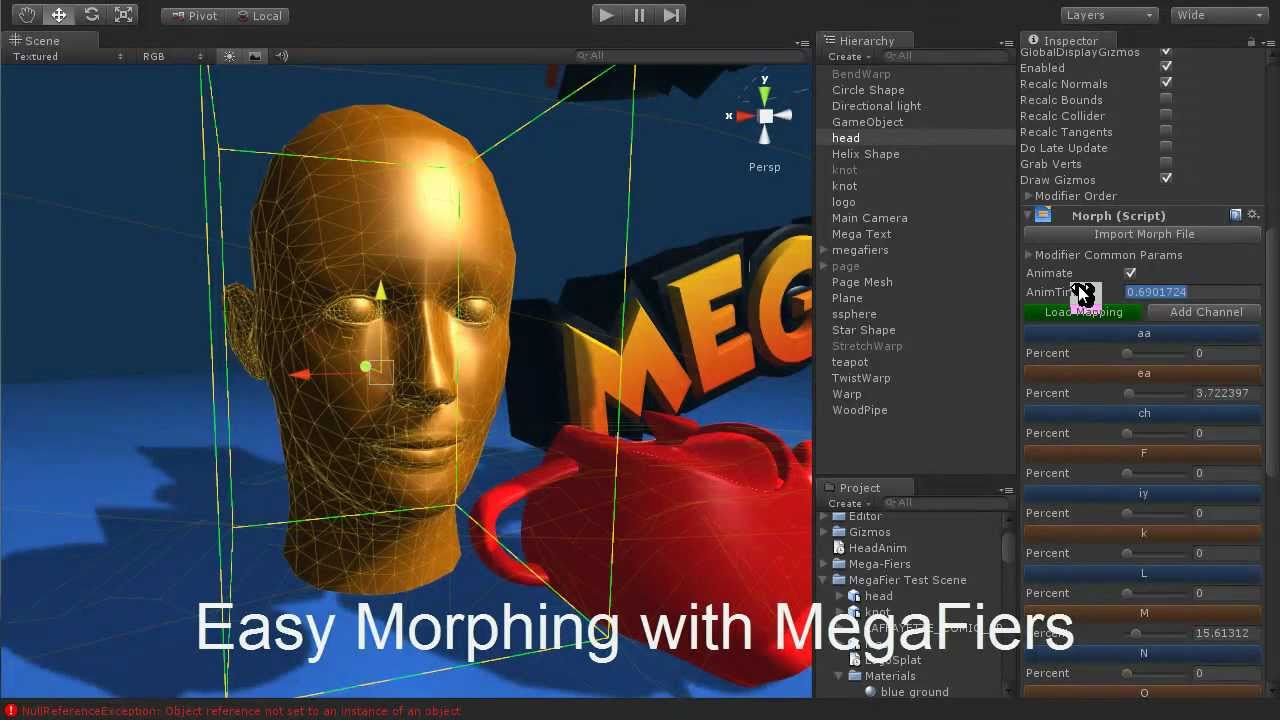The height and width of the screenshot is (720, 1280).
Task: Click the 'aa' channel percent slider
Action: pyautogui.click(x=1156, y=353)
